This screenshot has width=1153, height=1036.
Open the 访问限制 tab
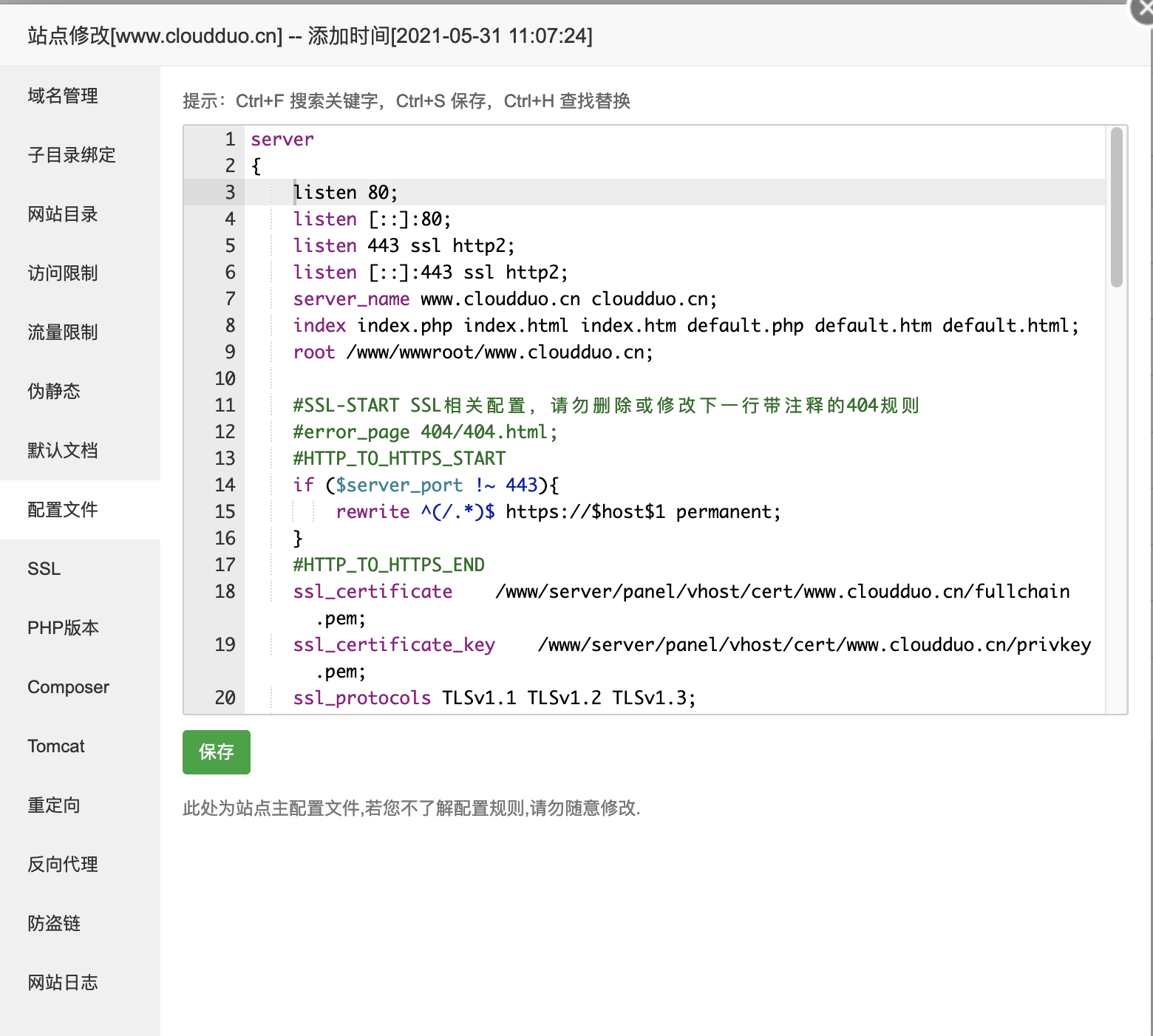pos(80,273)
